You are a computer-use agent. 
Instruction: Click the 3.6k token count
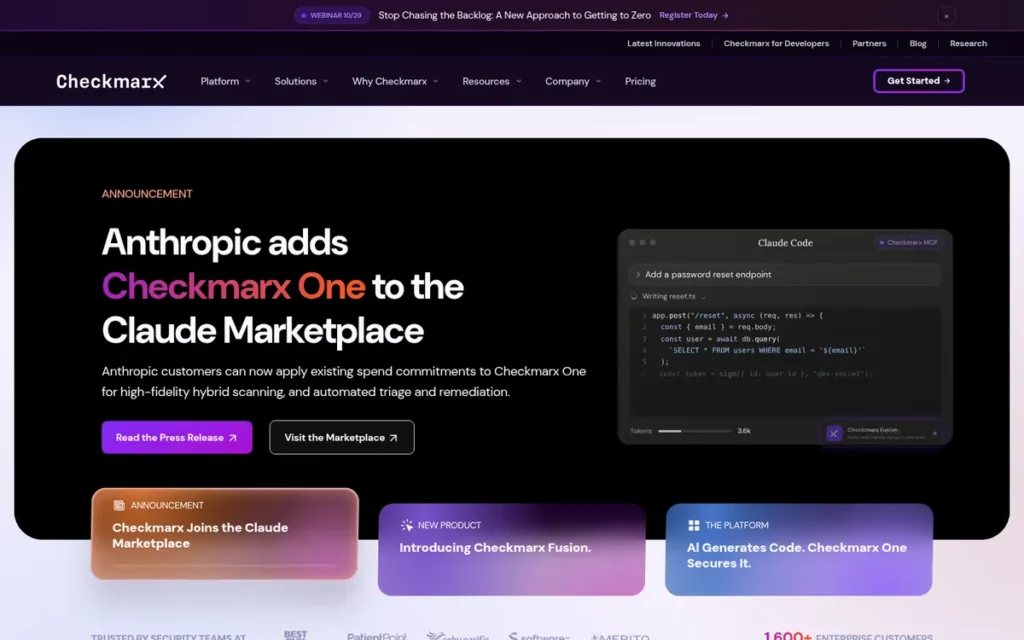pyautogui.click(x=744, y=431)
